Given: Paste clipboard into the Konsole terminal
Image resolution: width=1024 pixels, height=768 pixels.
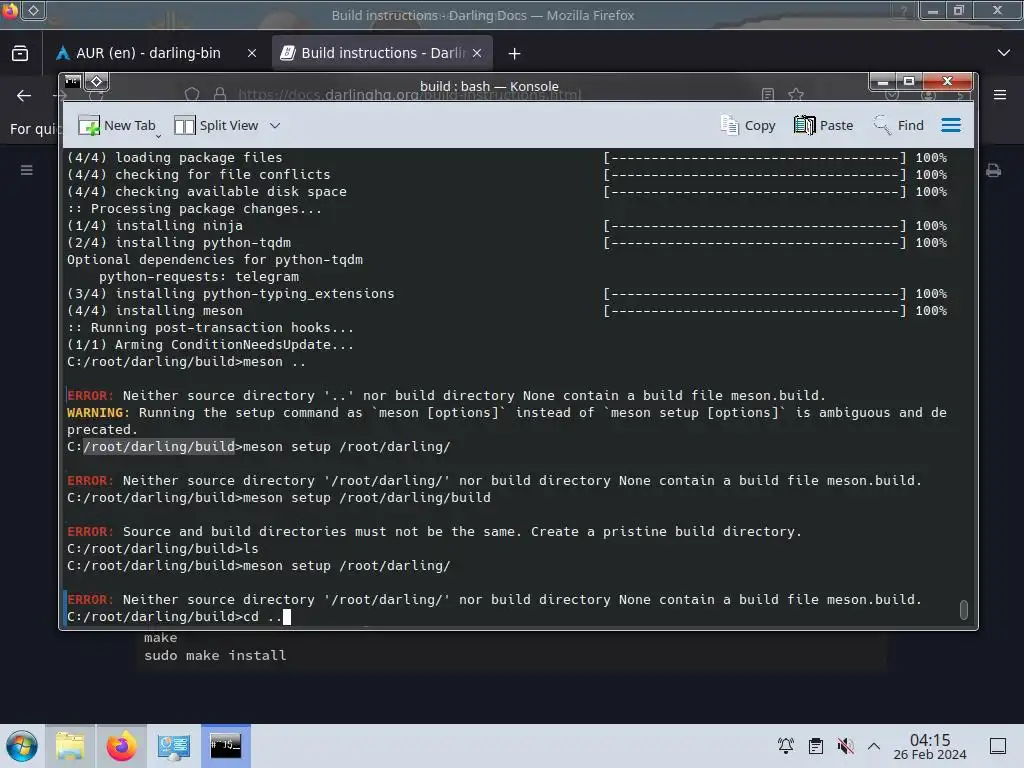Looking at the screenshot, I should pos(824,125).
